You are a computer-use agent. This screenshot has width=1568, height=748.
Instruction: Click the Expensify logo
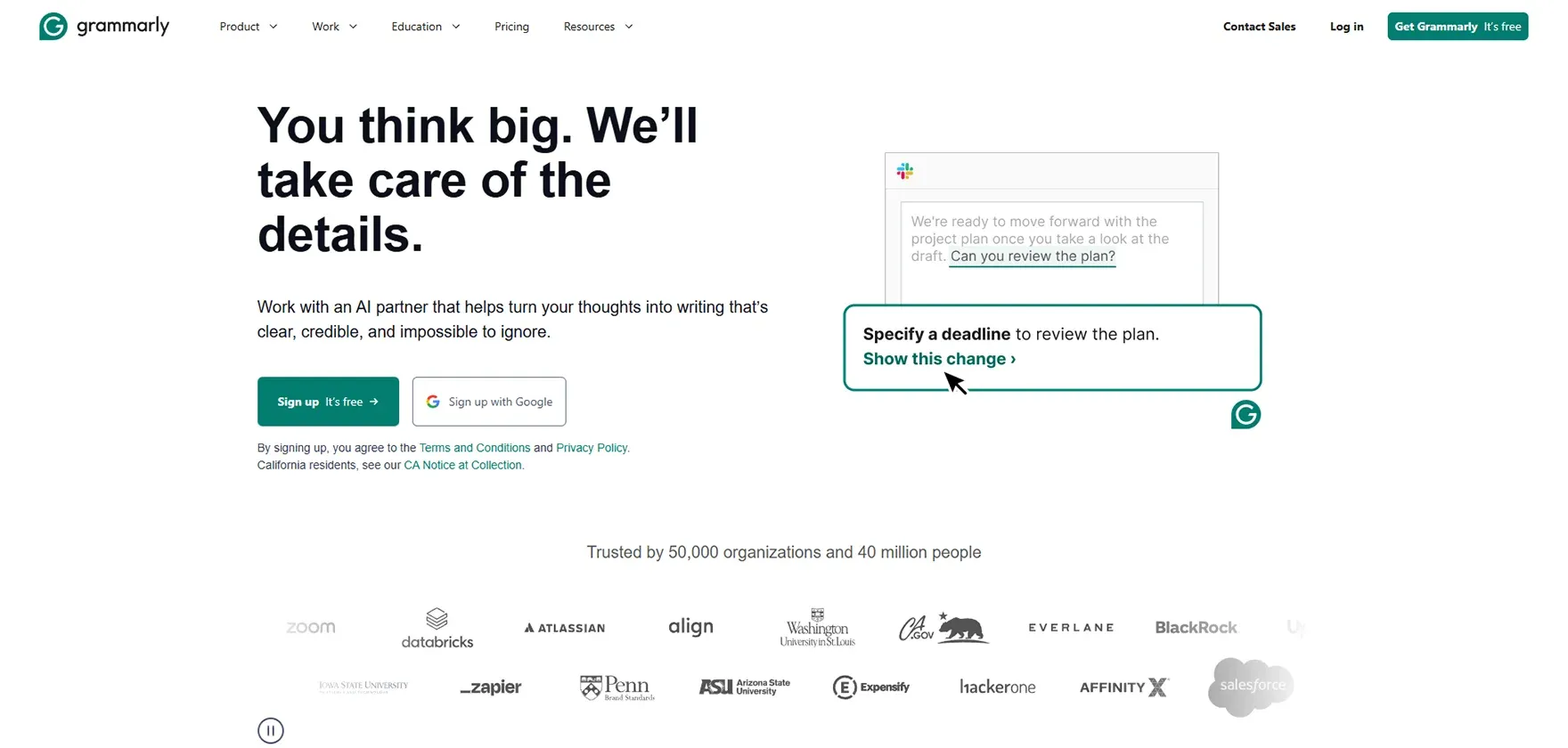pyautogui.click(x=870, y=687)
